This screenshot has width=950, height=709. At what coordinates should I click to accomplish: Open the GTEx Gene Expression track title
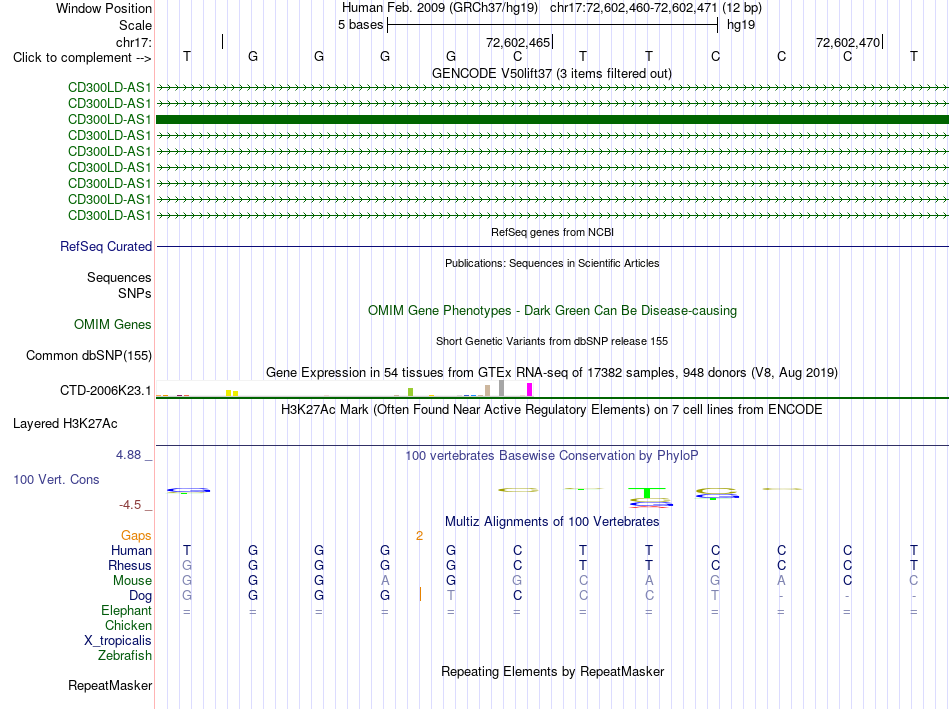[552, 373]
